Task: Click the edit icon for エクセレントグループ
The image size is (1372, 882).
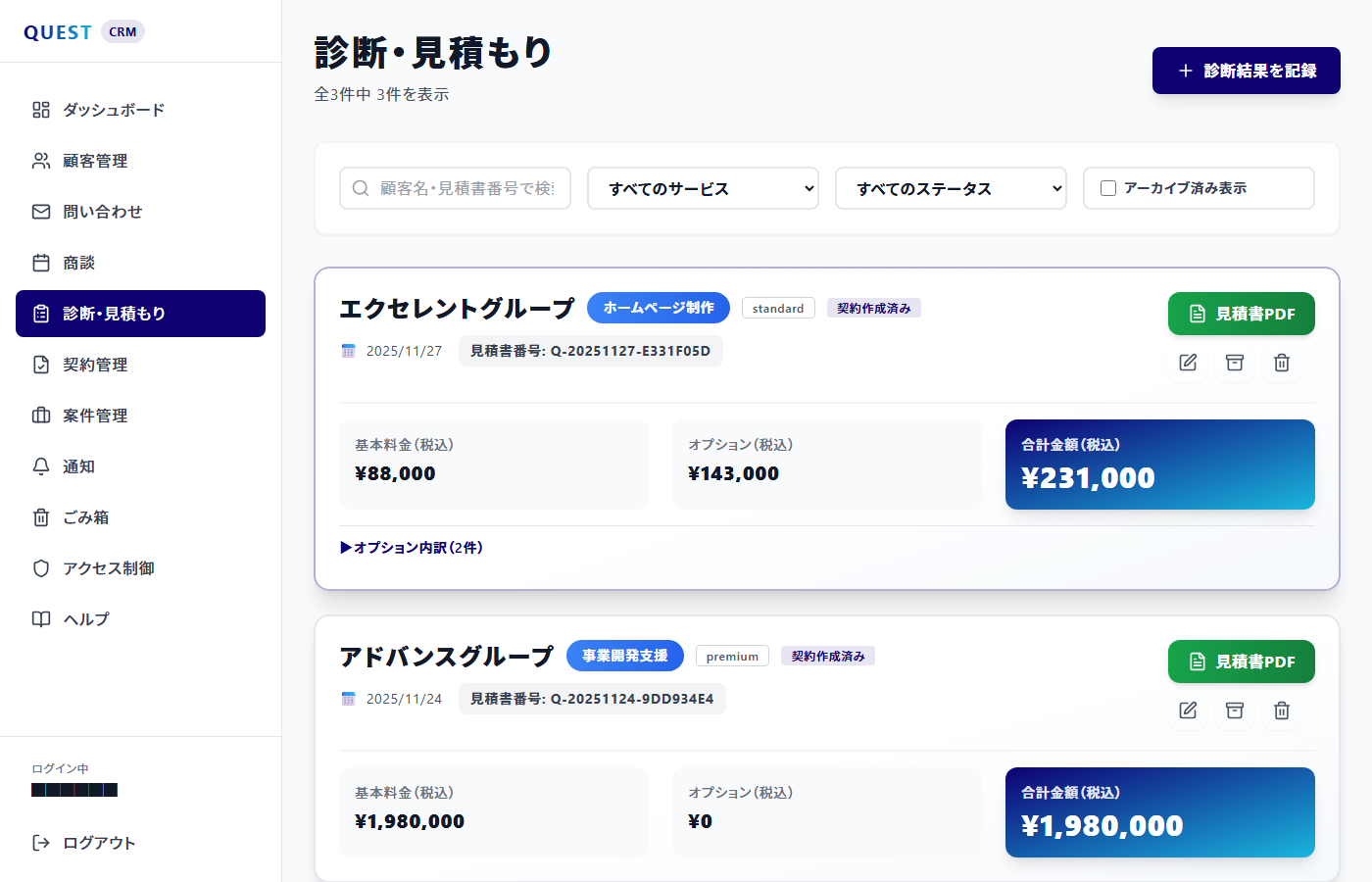Action: click(x=1188, y=363)
